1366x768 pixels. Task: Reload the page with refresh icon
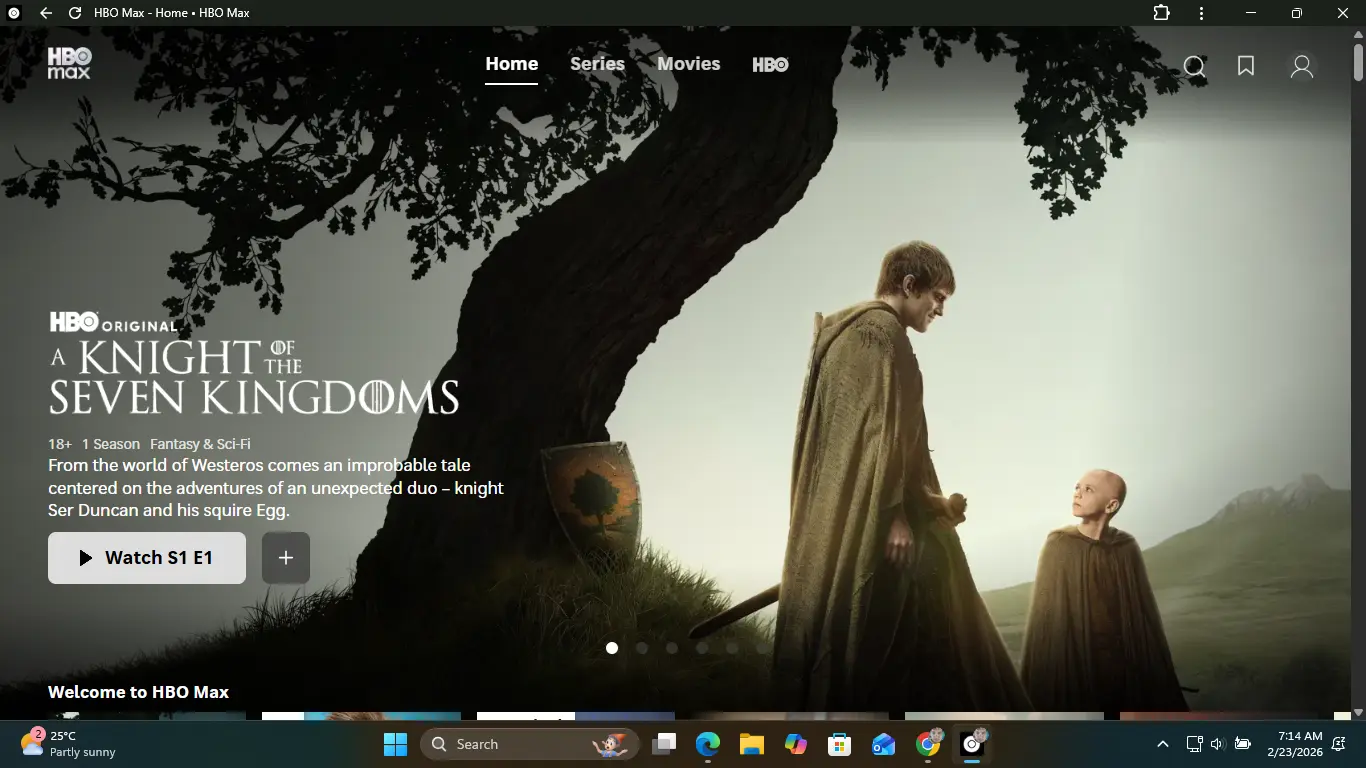coord(75,13)
